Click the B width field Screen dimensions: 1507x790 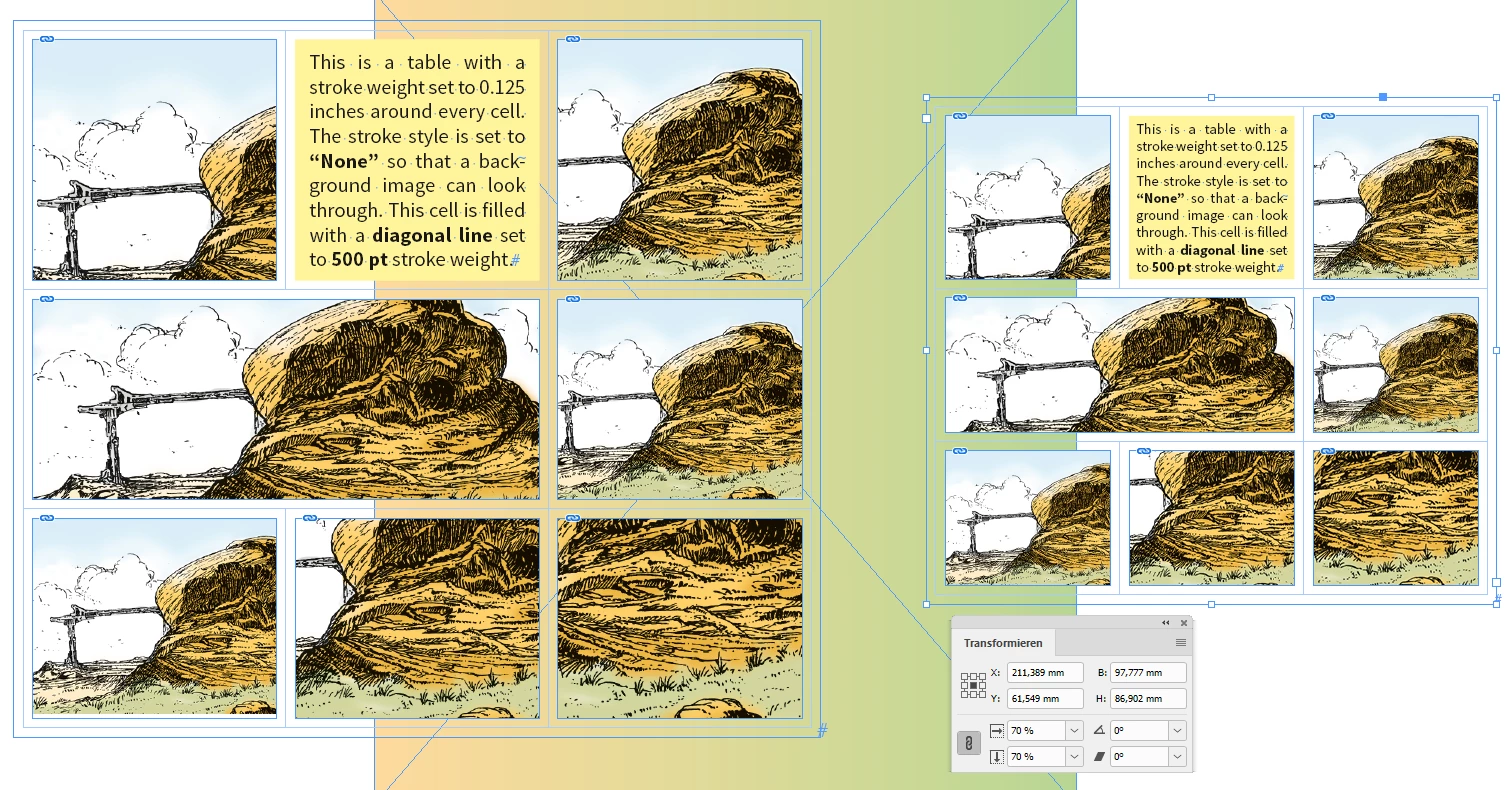[x=1148, y=673]
